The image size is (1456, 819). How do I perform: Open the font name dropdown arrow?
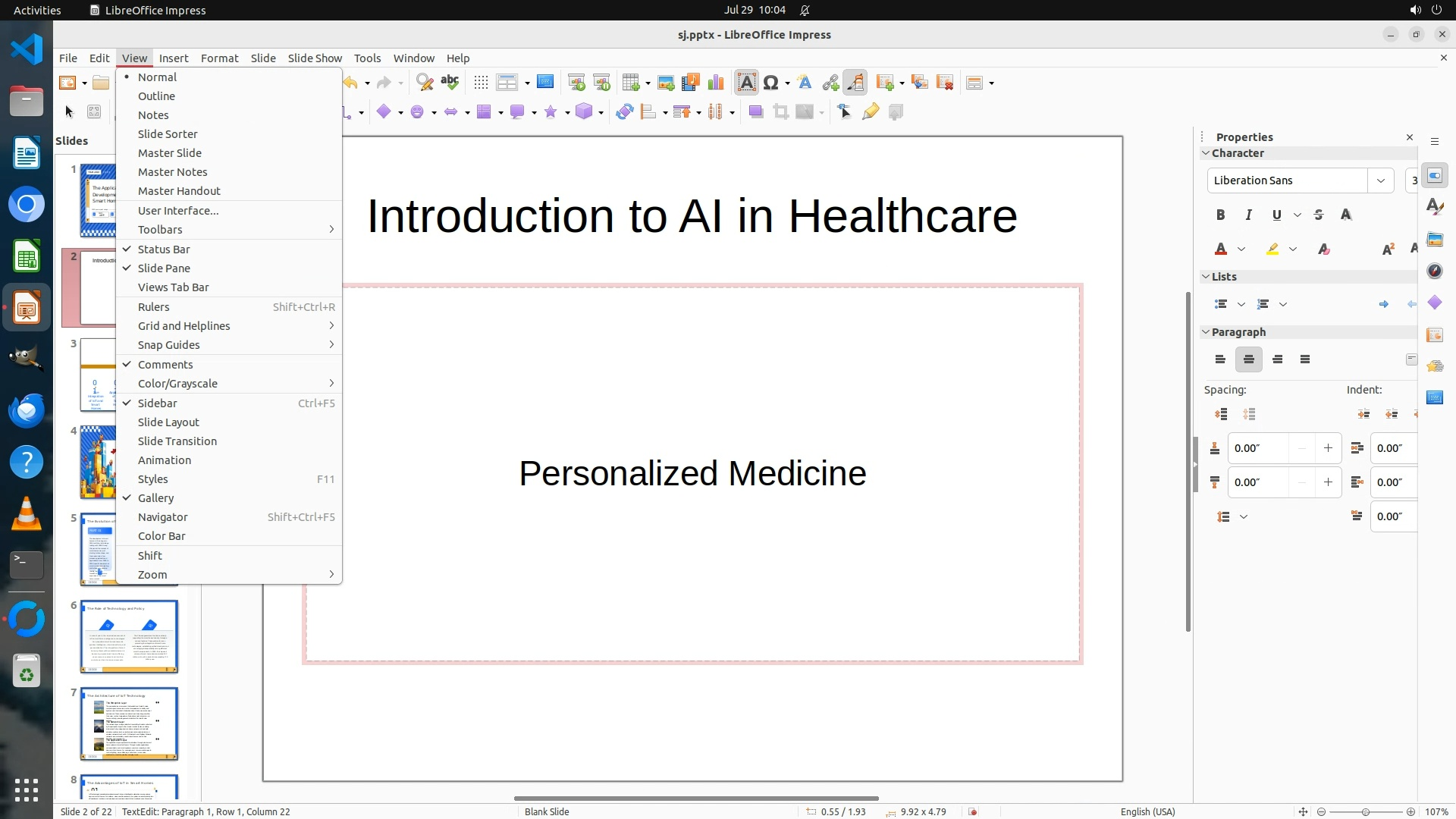click(x=1380, y=180)
